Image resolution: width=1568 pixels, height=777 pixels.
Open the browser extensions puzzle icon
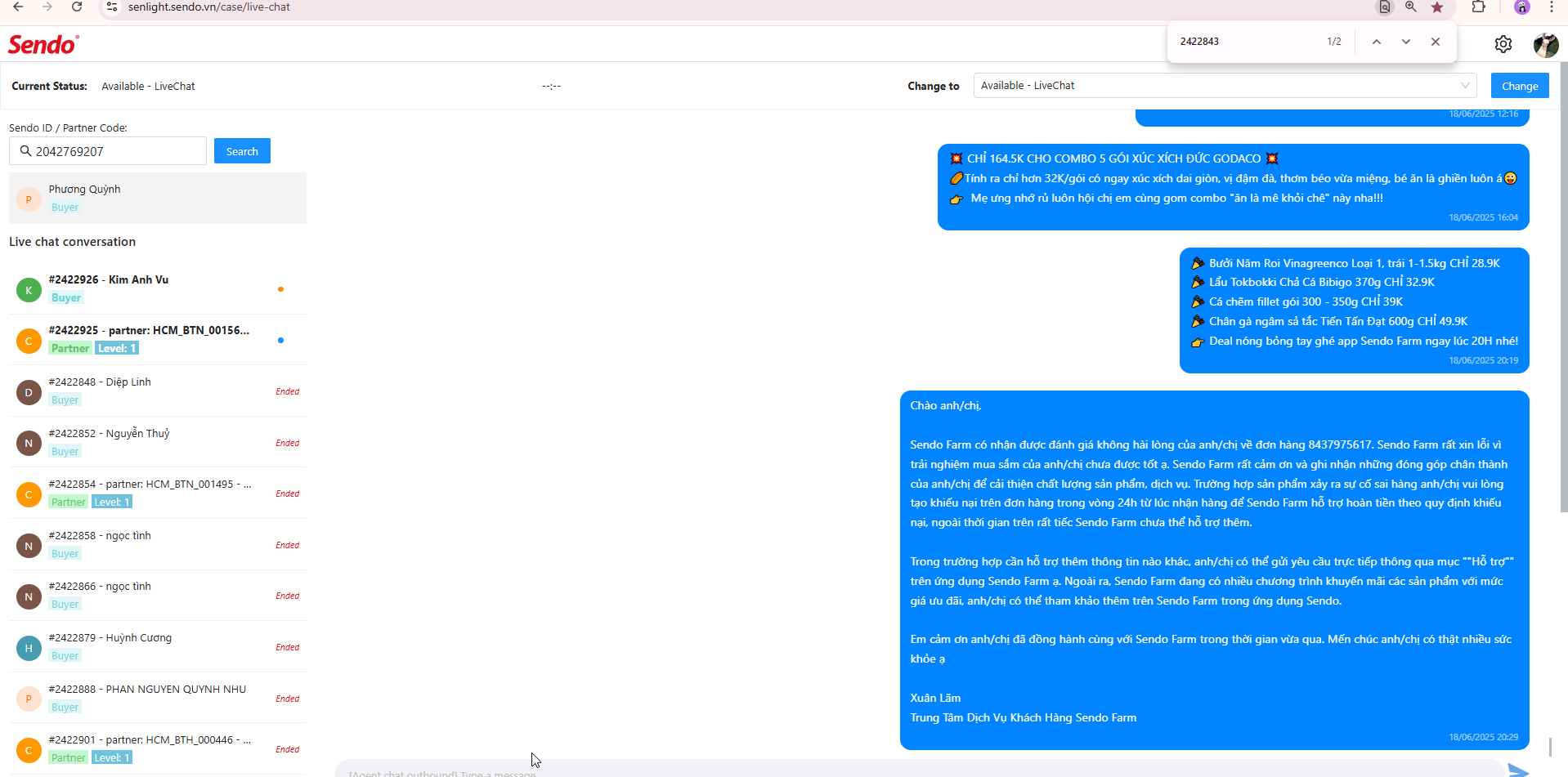pyautogui.click(x=1479, y=7)
